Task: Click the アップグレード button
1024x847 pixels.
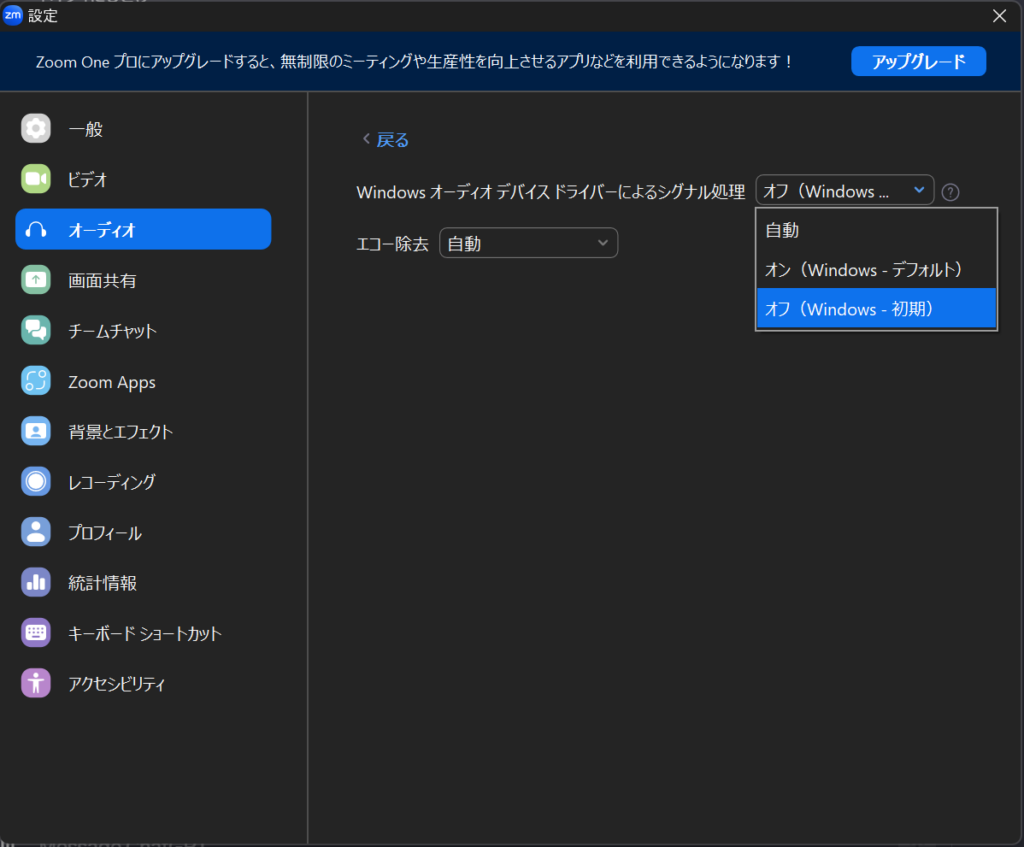Action: [918, 61]
